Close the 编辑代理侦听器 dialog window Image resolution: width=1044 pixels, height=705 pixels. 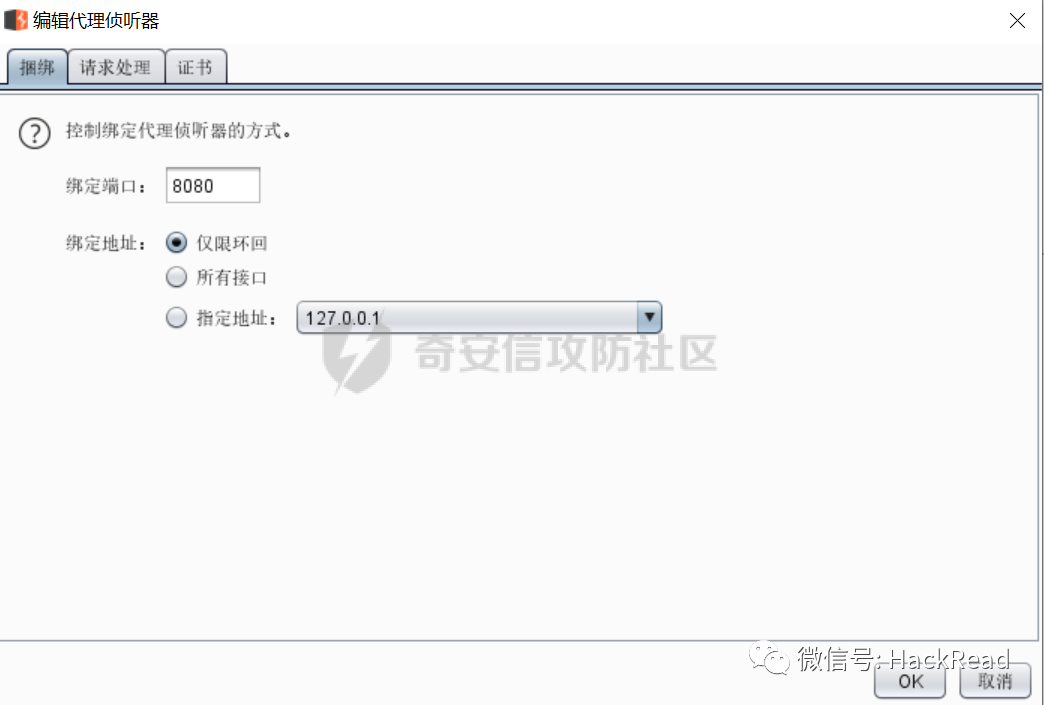(x=1017, y=21)
